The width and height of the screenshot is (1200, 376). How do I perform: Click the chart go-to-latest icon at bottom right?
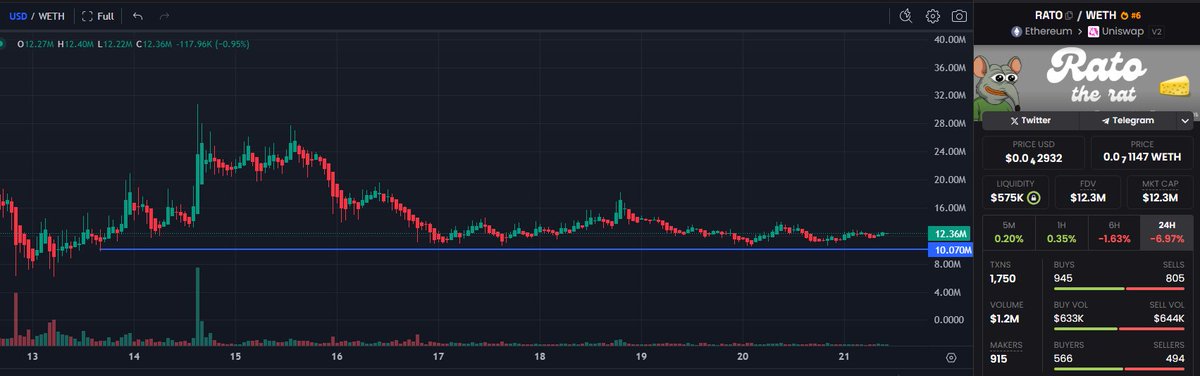tap(951, 357)
